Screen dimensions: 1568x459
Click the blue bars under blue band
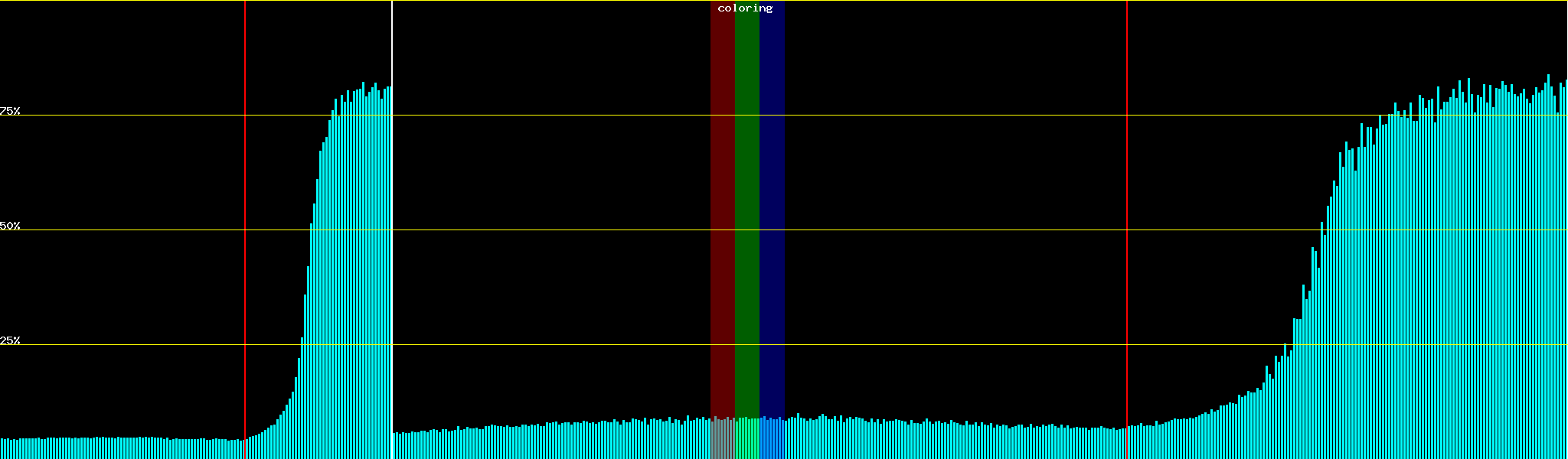tap(772, 439)
